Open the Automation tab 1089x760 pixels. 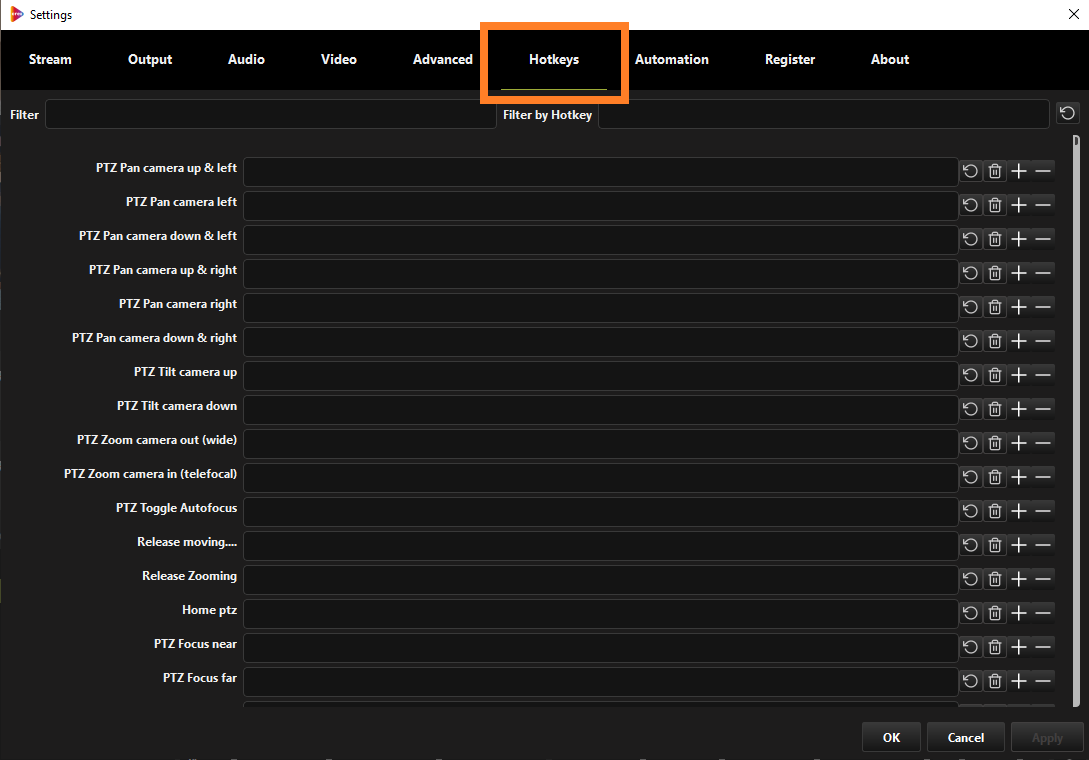tap(672, 60)
